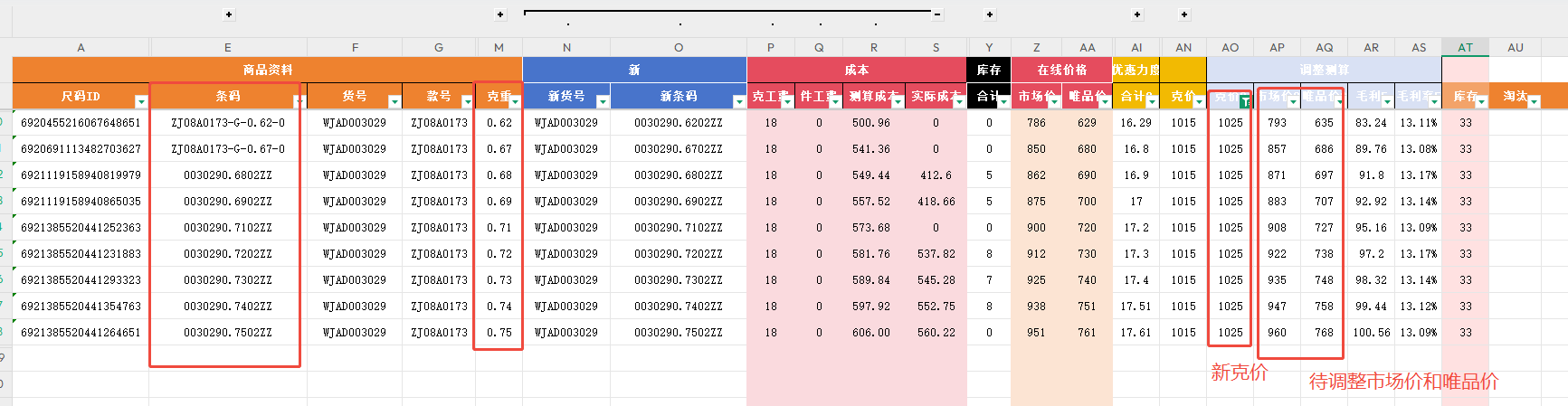Viewport: 1568px width, 406px height.
Task: Select column A by its letter header
Action: click(81, 48)
